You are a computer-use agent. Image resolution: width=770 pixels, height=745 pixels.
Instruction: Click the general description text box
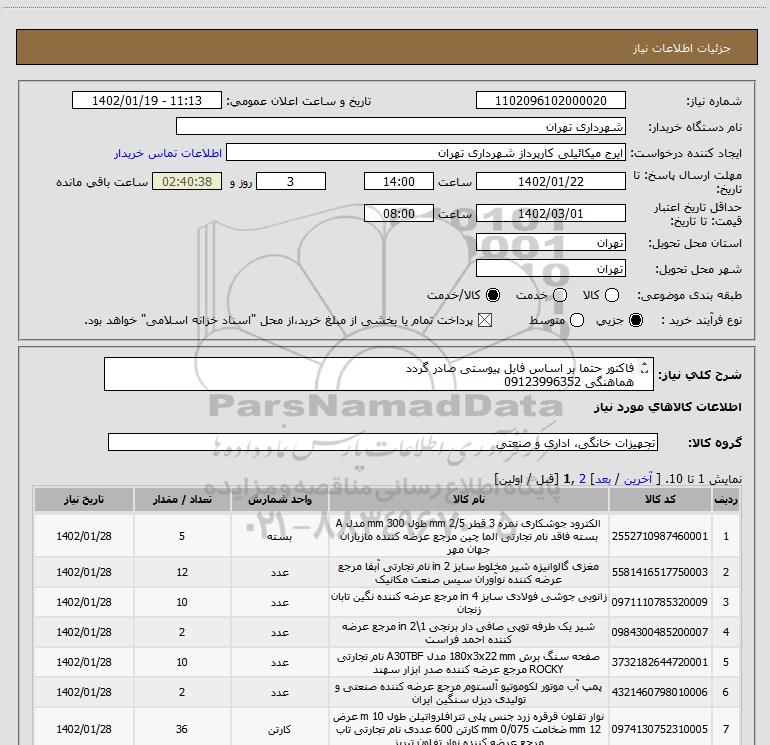click(x=379, y=374)
